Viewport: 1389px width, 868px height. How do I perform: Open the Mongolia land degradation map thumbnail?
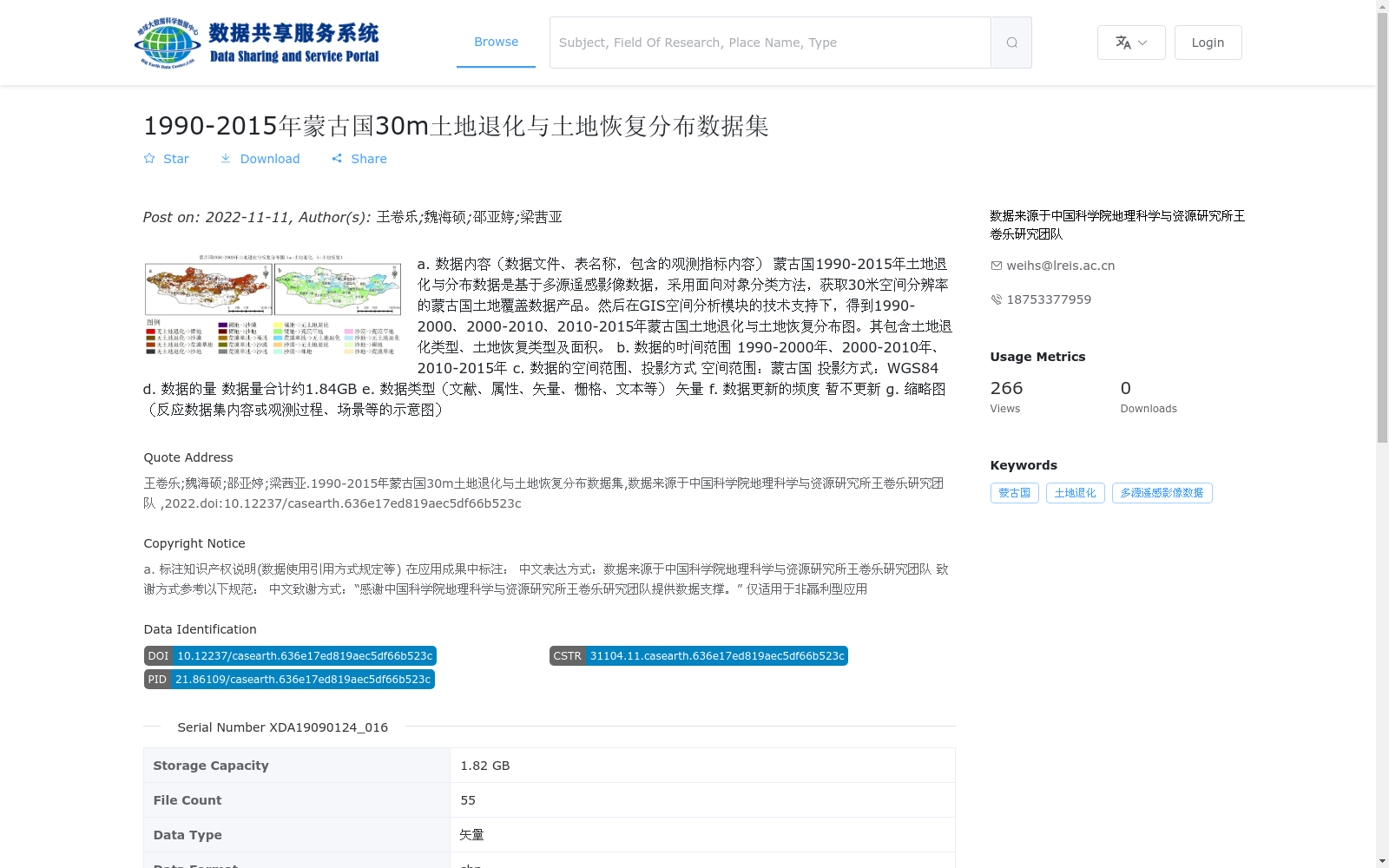[x=273, y=305]
